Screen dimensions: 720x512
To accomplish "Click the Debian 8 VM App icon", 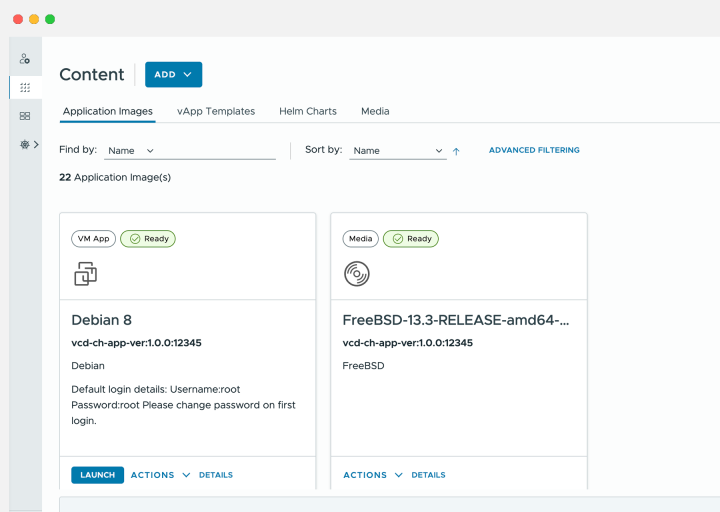I will coord(86,273).
